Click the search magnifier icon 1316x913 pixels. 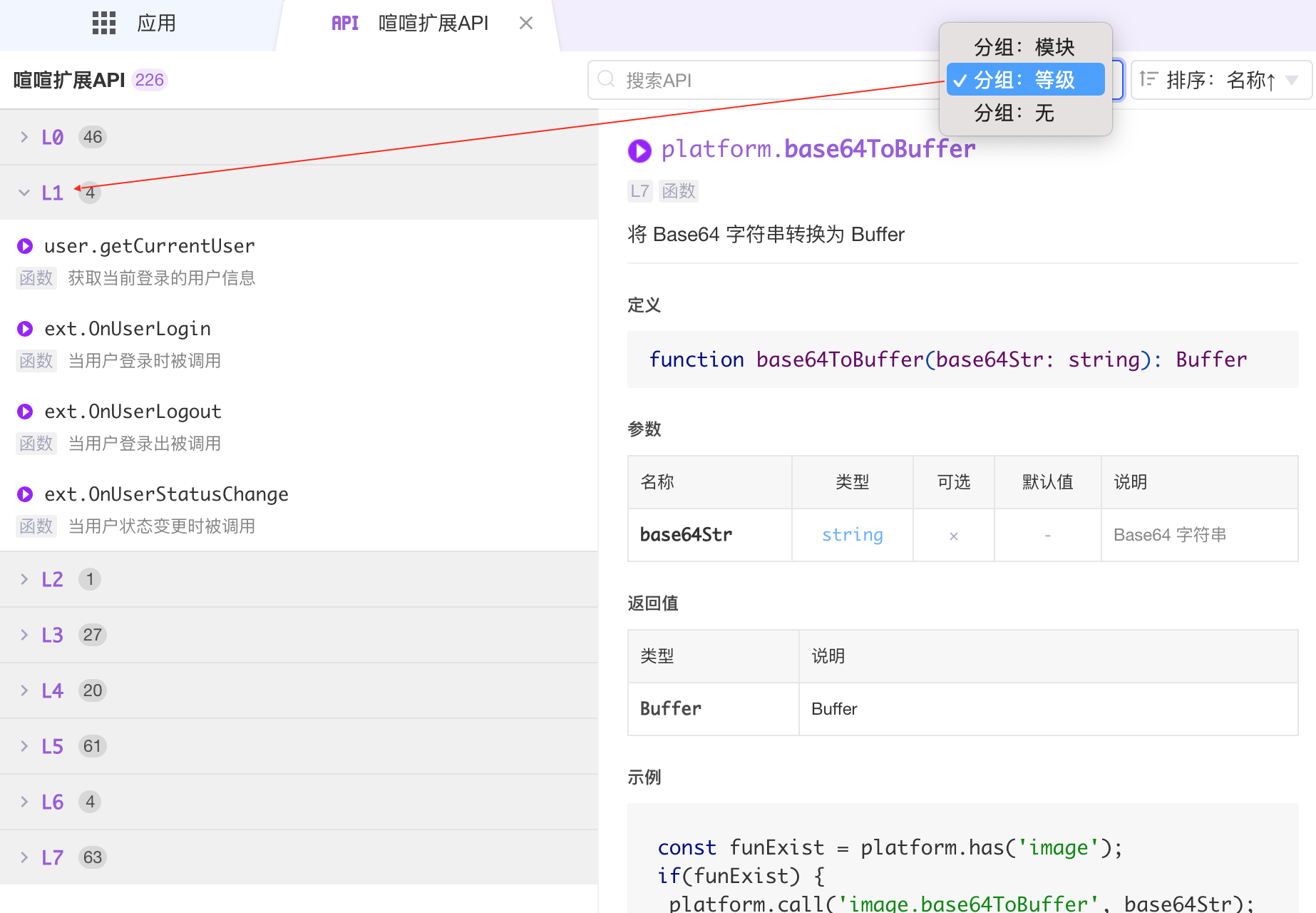(x=606, y=79)
